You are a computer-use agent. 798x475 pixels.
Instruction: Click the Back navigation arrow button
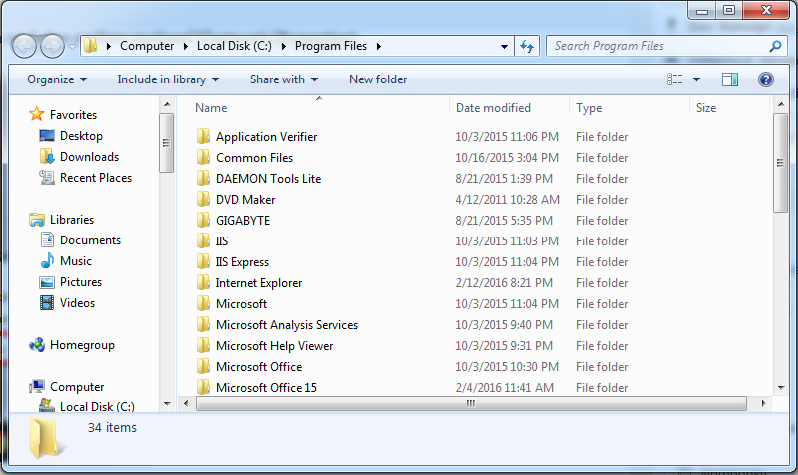[24, 46]
